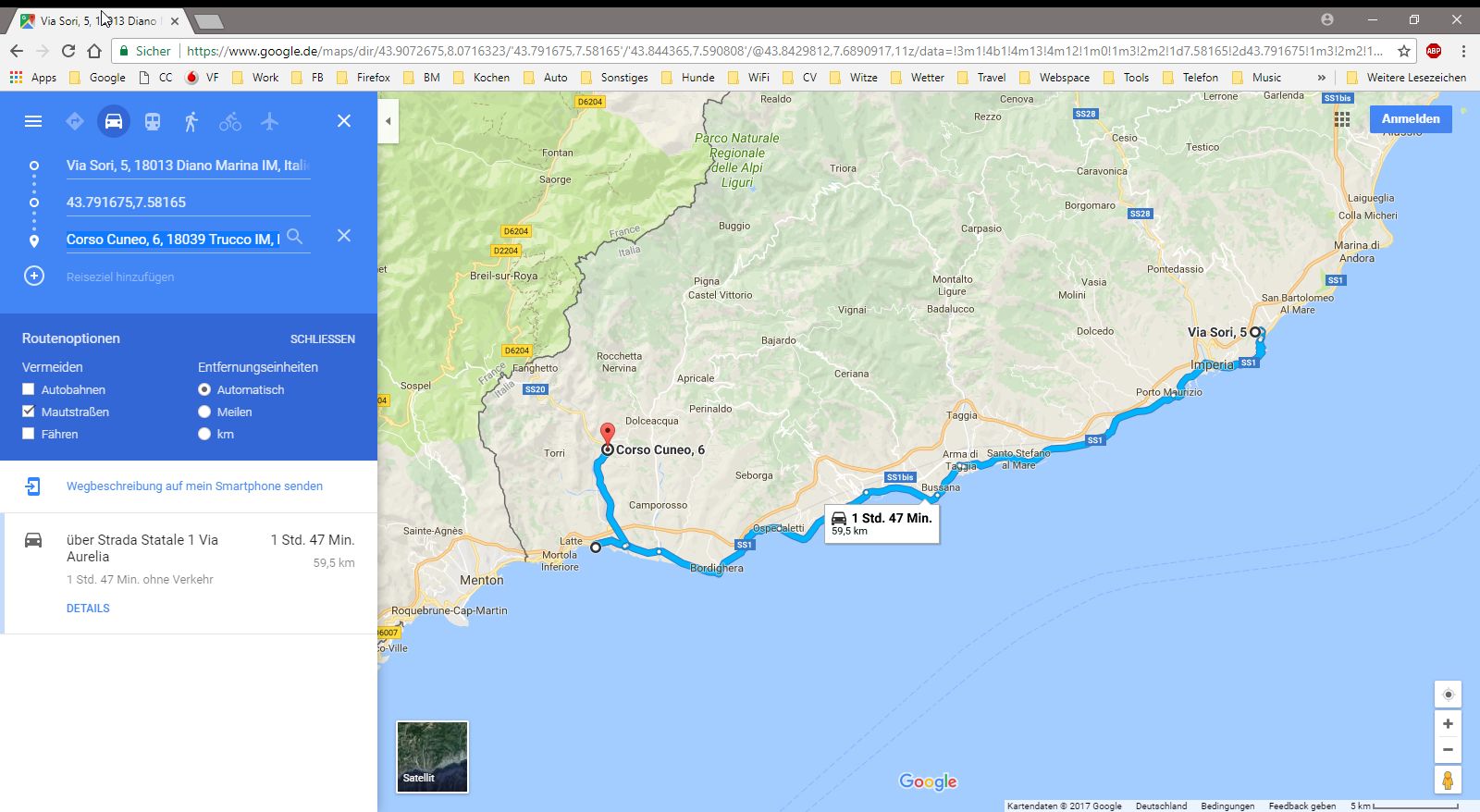Go back in browser

click(17, 51)
